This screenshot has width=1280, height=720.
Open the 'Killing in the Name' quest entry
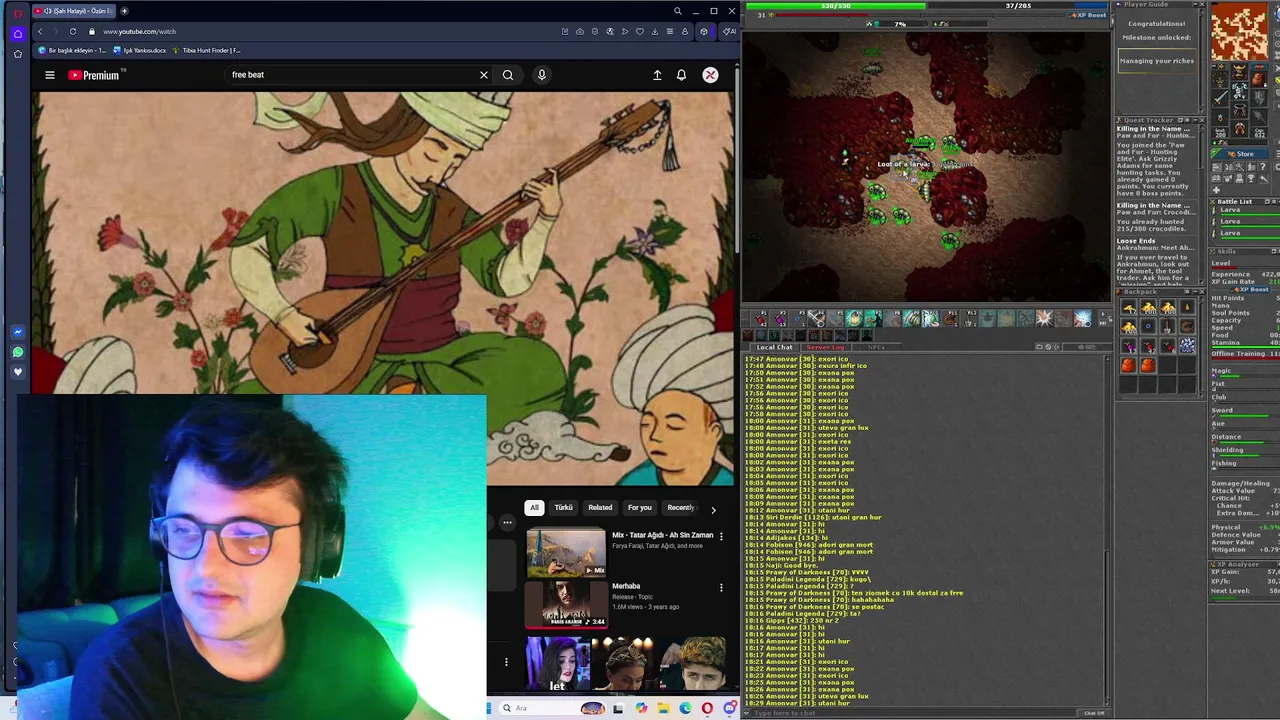1155,129
